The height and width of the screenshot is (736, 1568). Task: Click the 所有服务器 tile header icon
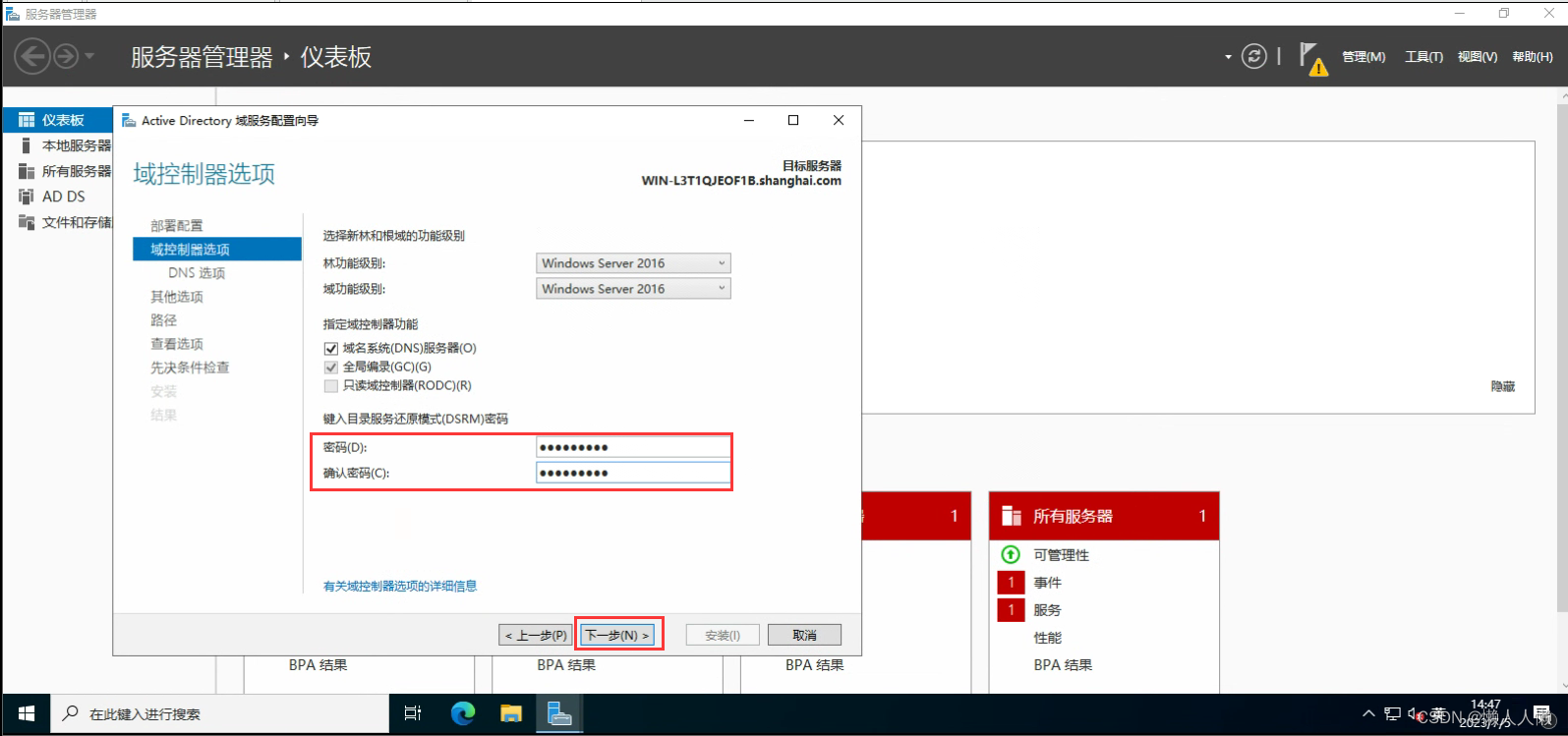point(1011,516)
